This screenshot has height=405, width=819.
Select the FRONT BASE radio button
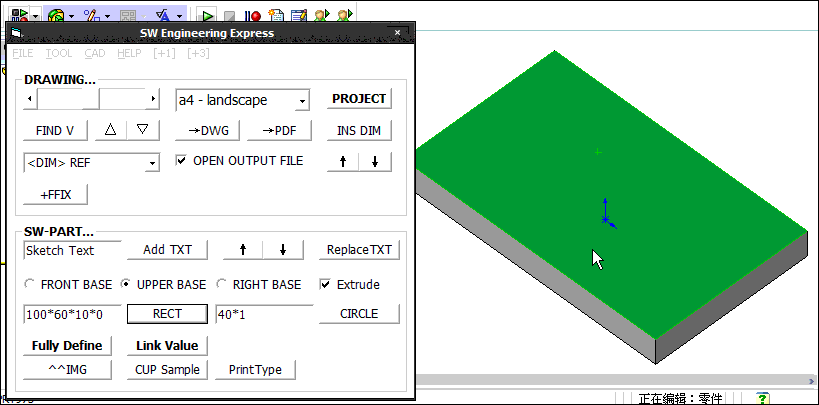pyautogui.click(x=29, y=284)
